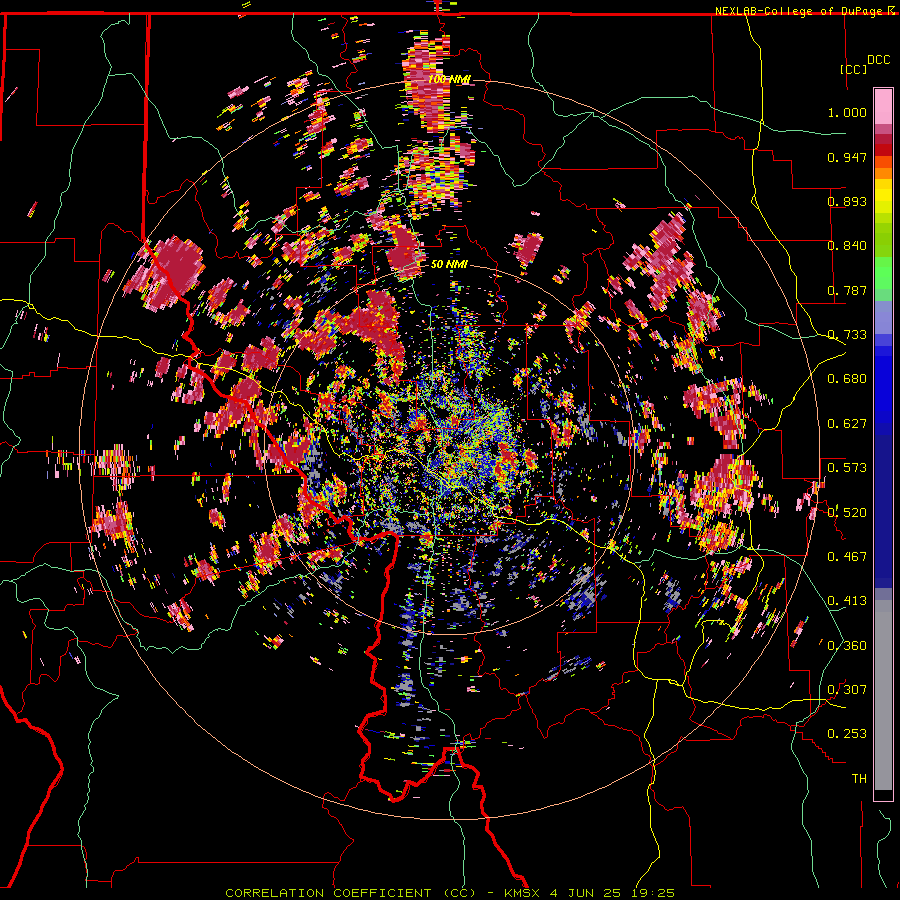Viewport: 900px width, 900px height.
Task: Select the 0.413 scale value
Action: pos(847,601)
